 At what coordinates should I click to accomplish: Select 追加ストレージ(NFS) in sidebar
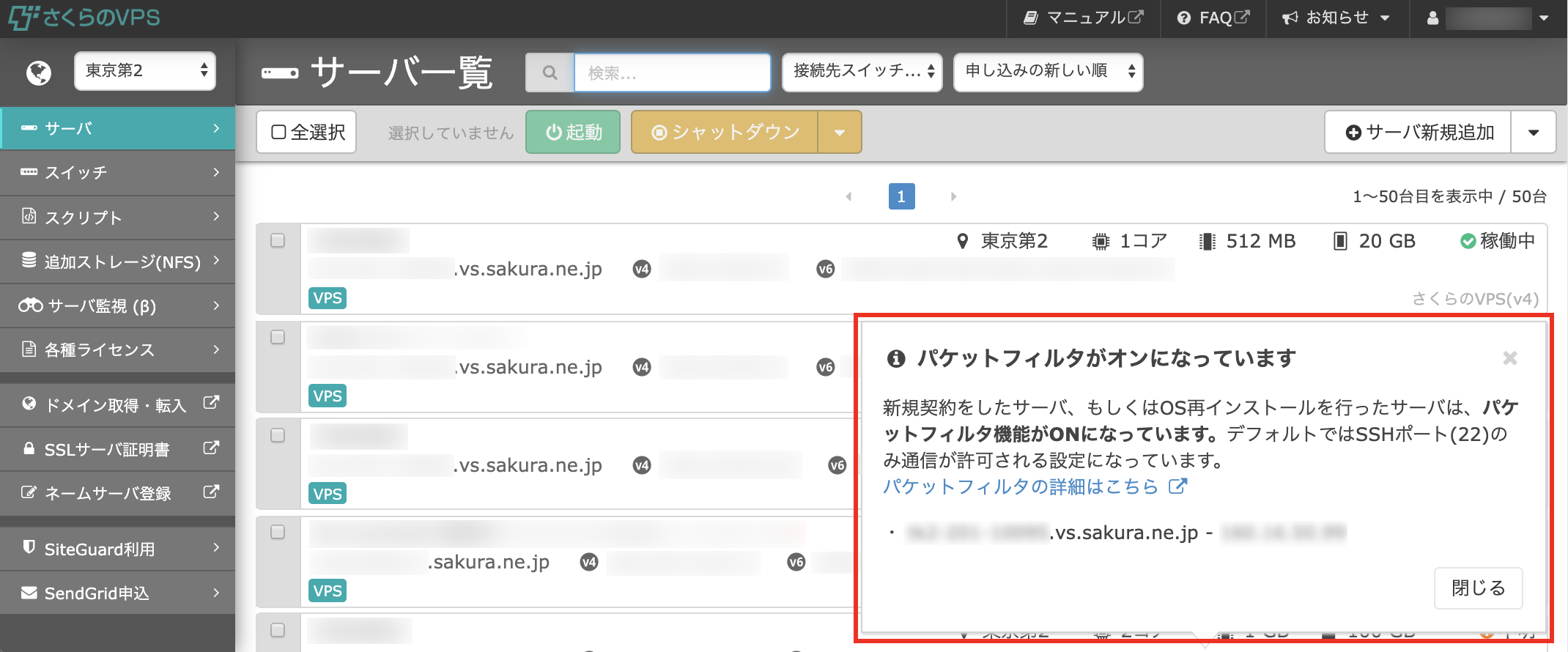point(118,262)
